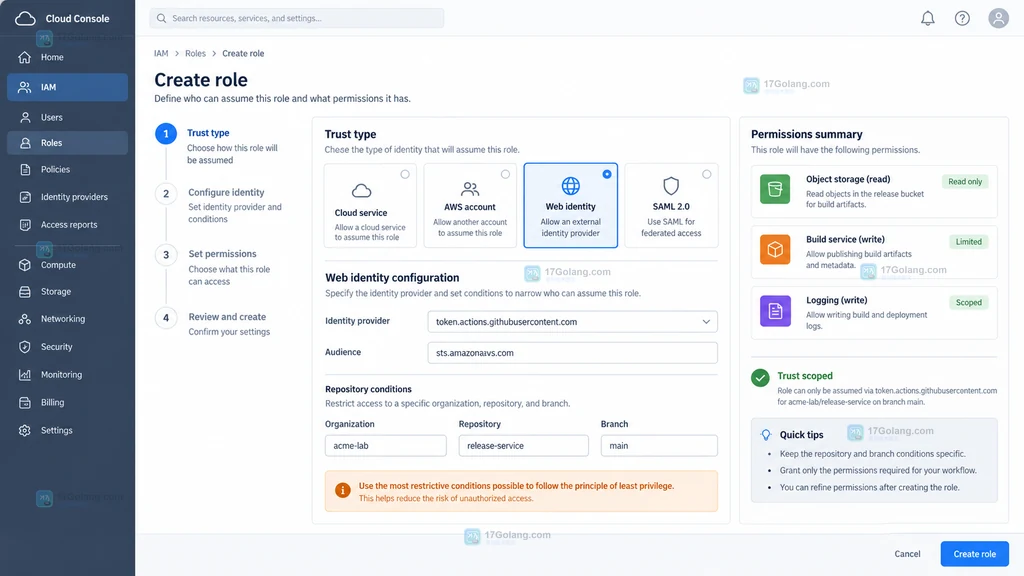1024x576 pixels.
Task: Click the Scoped badge
Action: (968, 302)
